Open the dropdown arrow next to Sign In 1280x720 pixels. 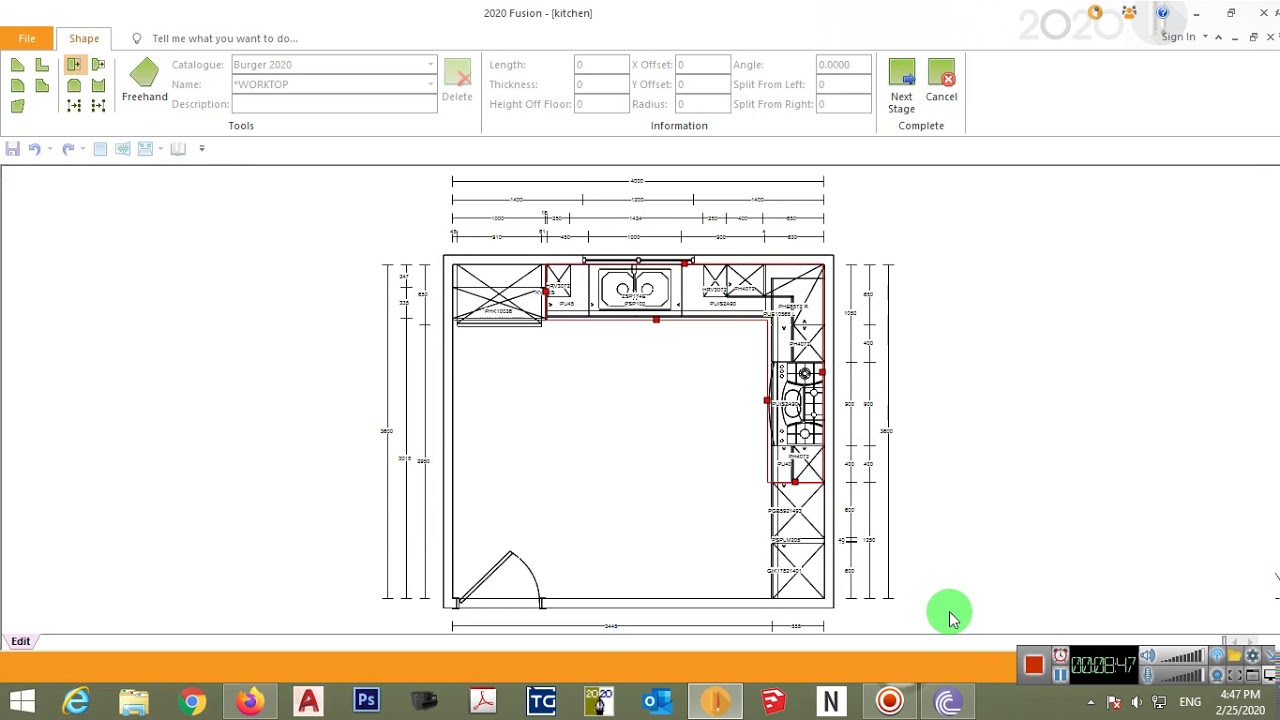[1205, 37]
